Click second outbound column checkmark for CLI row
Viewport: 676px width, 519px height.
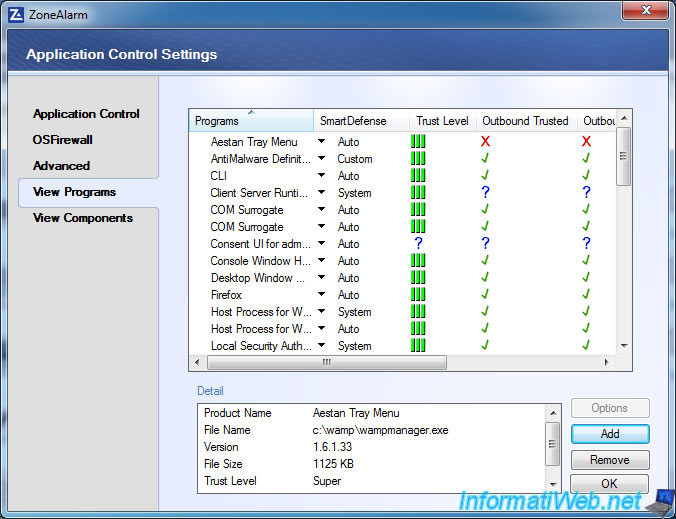[586, 175]
